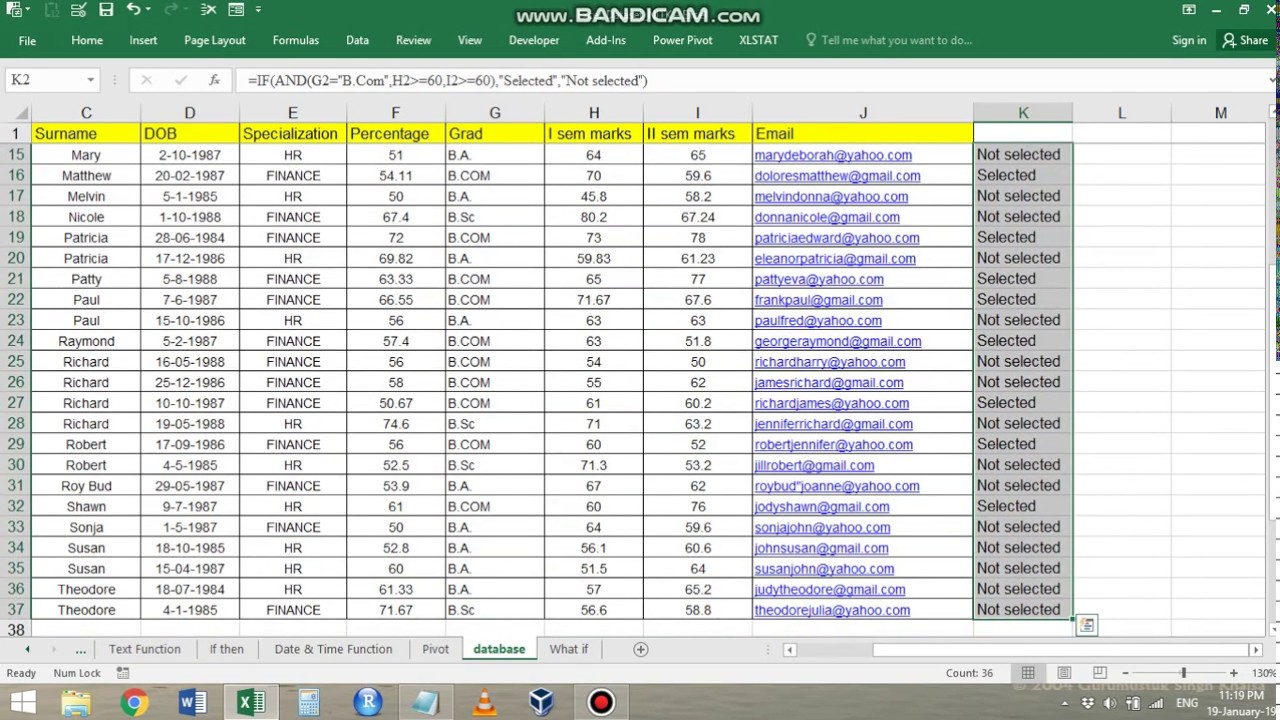The width and height of the screenshot is (1280, 720).
Task: Click the Sign in link
Action: 1189,40
